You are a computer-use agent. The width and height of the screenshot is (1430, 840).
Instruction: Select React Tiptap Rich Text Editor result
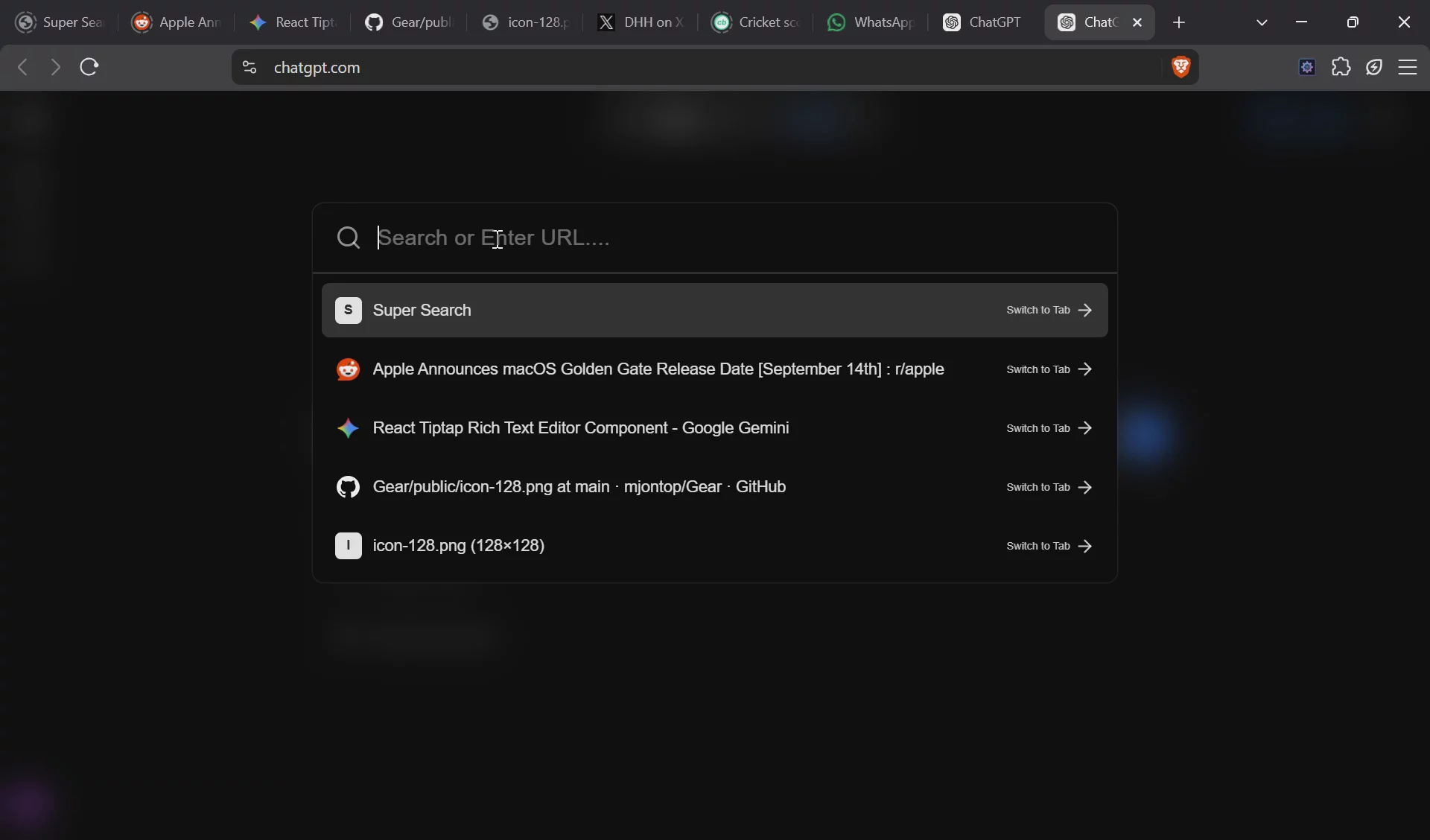point(581,428)
